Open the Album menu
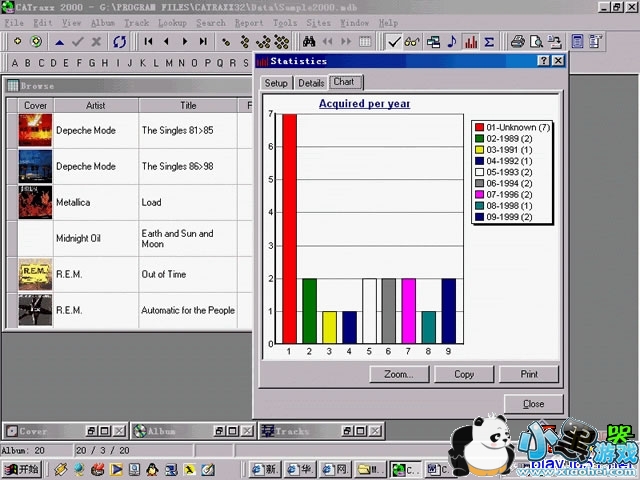The width and height of the screenshot is (640, 480). point(102,22)
